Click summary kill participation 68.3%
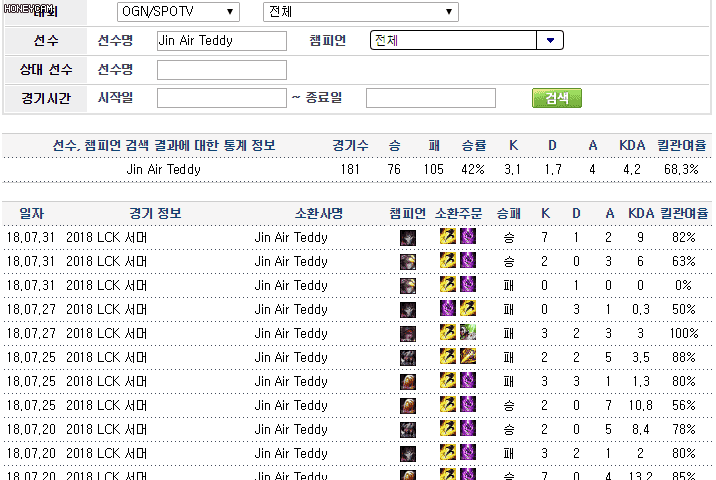Image resolution: width=716 pixels, height=480 pixels. 681,169
